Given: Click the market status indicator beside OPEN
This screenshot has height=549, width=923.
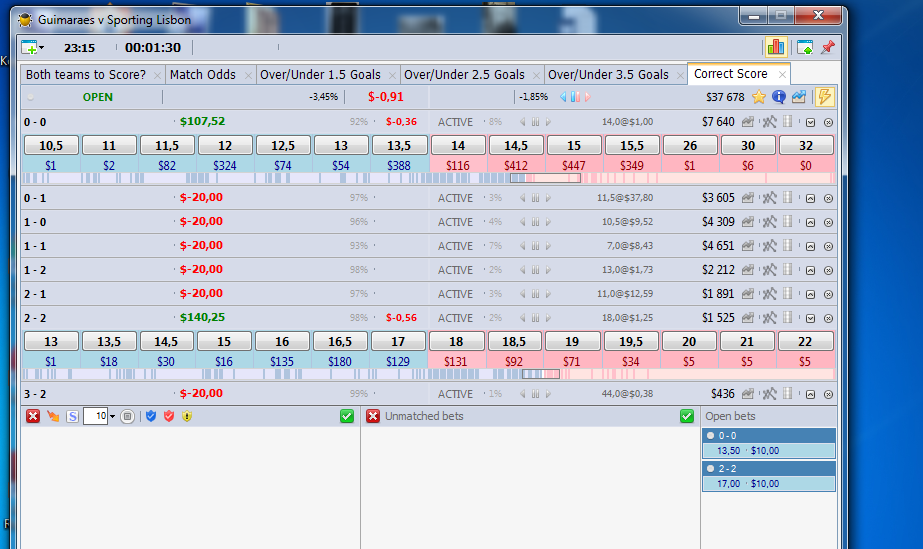Looking at the screenshot, I should pyautogui.click(x=31, y=97).
